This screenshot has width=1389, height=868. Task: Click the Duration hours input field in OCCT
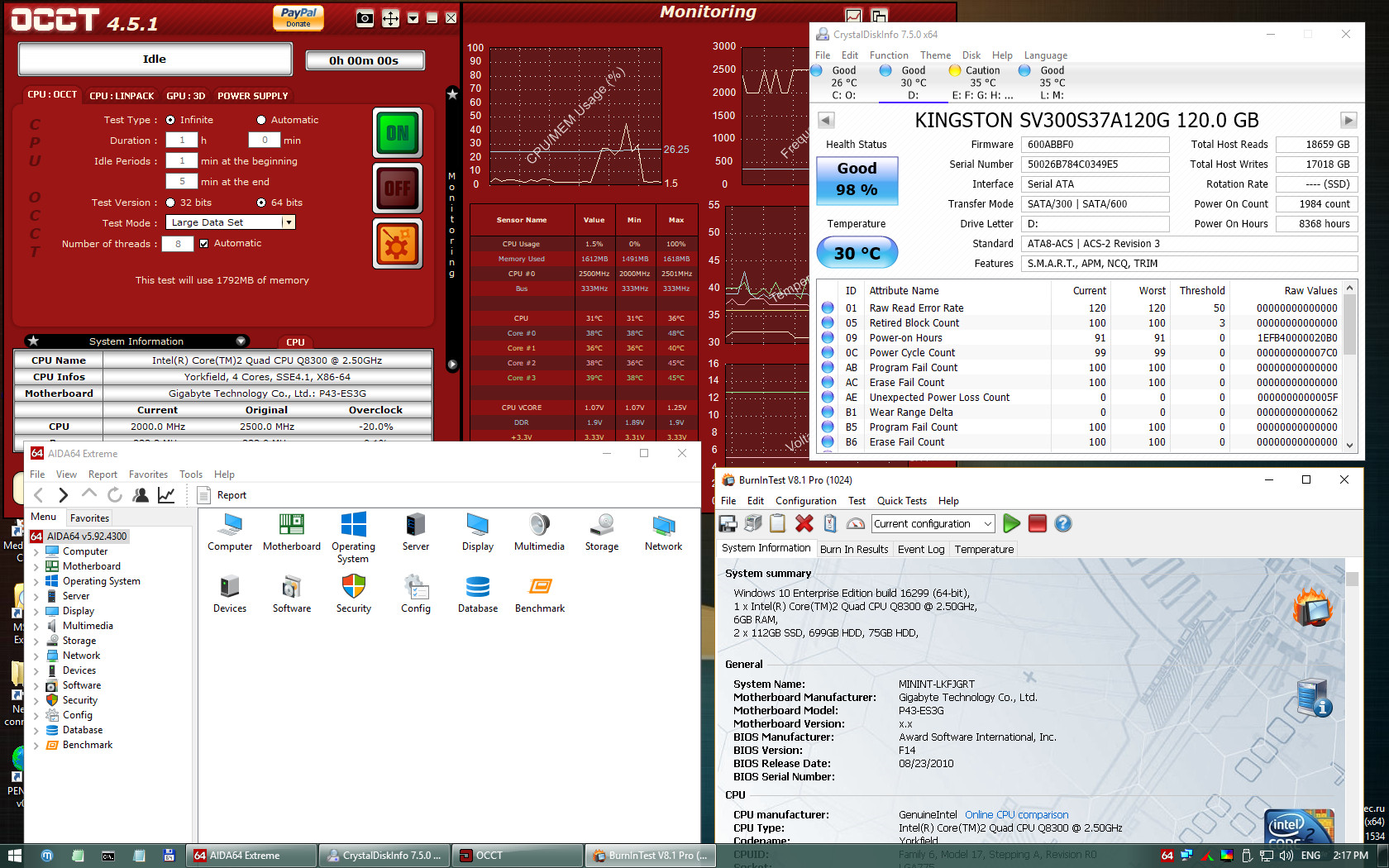pos(182,141)
